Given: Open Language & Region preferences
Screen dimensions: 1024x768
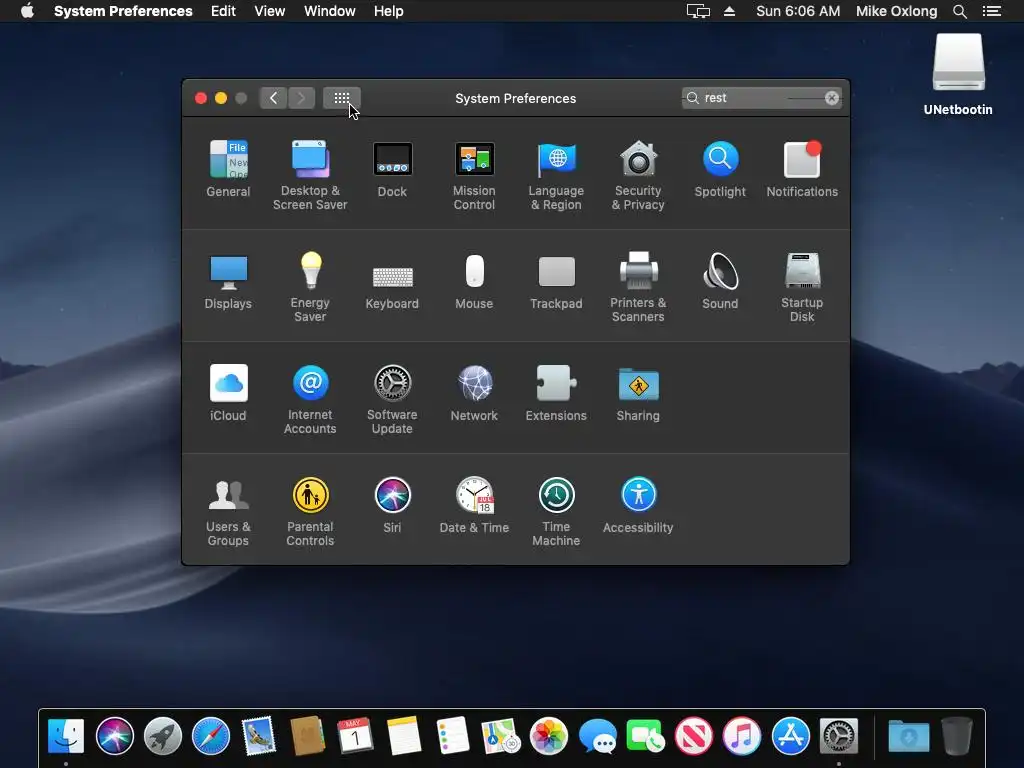Looking at the screenshot, I should point(556,175).
